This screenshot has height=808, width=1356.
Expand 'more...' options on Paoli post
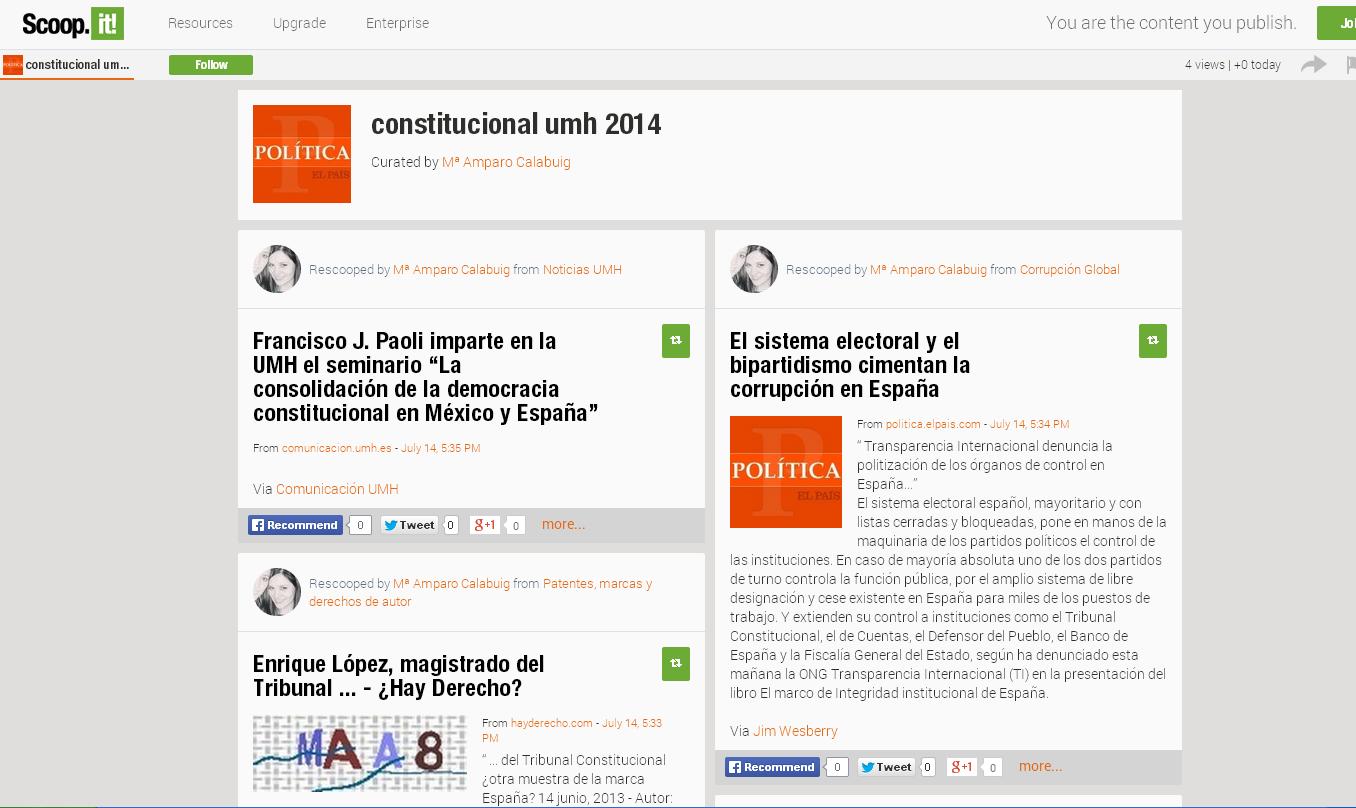(x=563, y=524)
